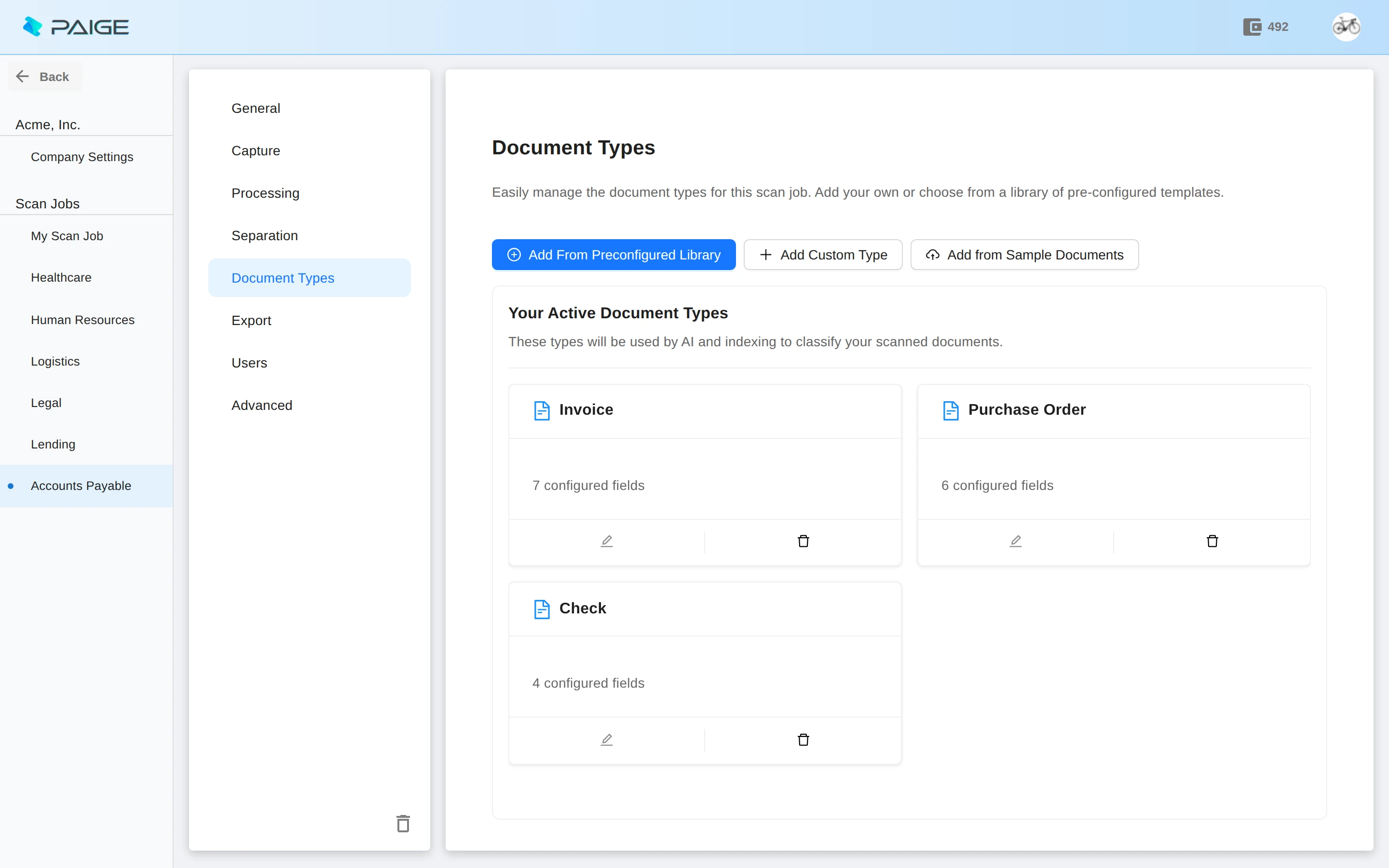The width and height of the screenshot is (1389, 868).
Task: Click Add Custom Type button
Action: pyautogui.click(x=823, y=255)
